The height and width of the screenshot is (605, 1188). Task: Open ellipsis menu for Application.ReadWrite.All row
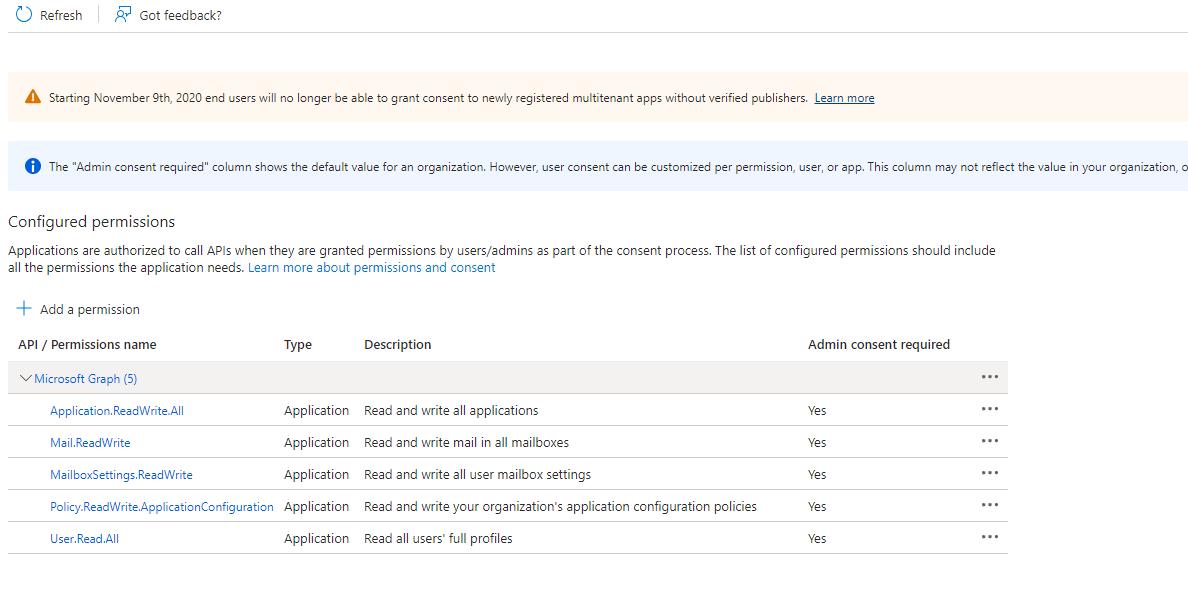[x=989, y=409]
